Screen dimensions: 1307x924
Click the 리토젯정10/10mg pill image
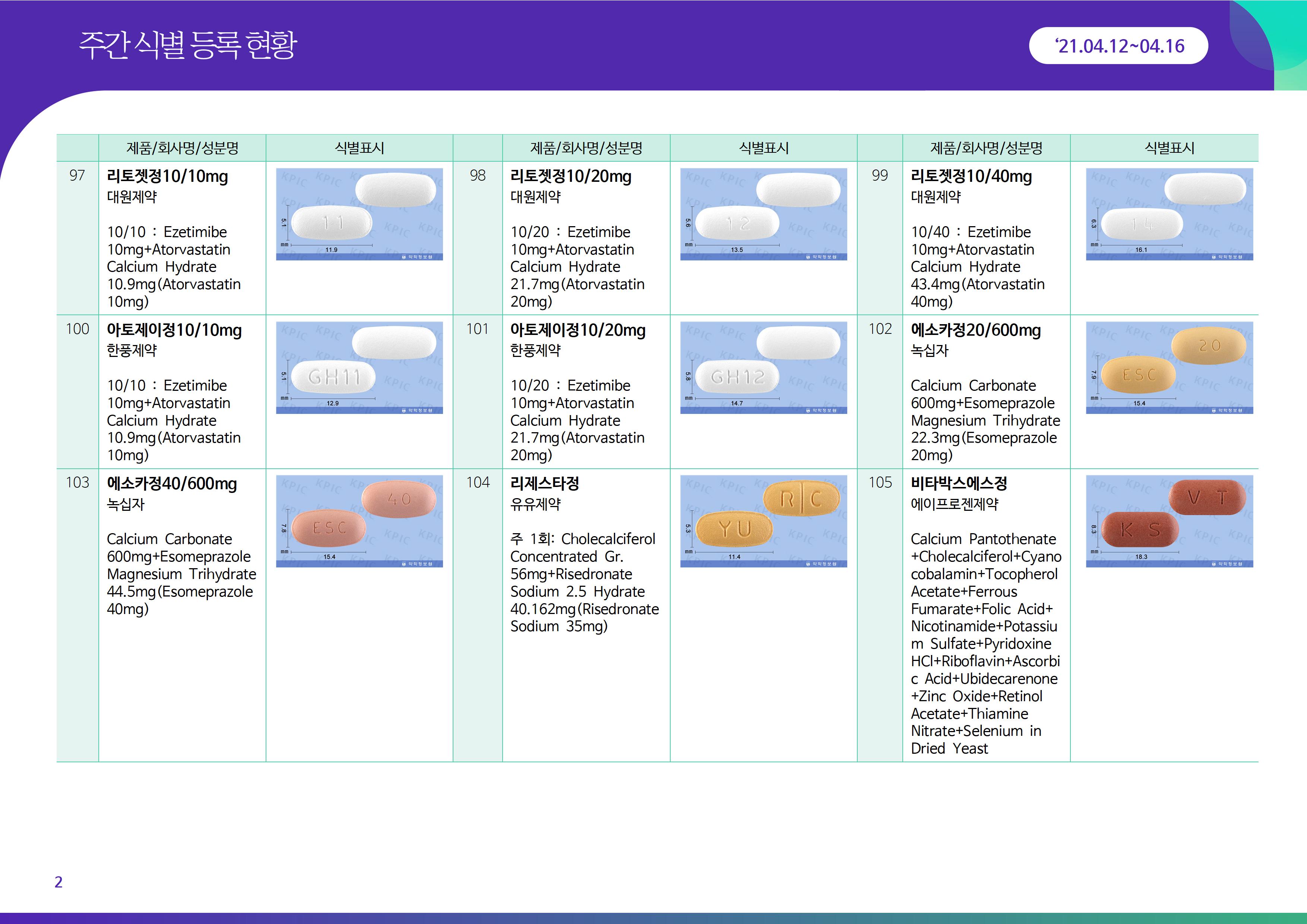coord(359,214)
